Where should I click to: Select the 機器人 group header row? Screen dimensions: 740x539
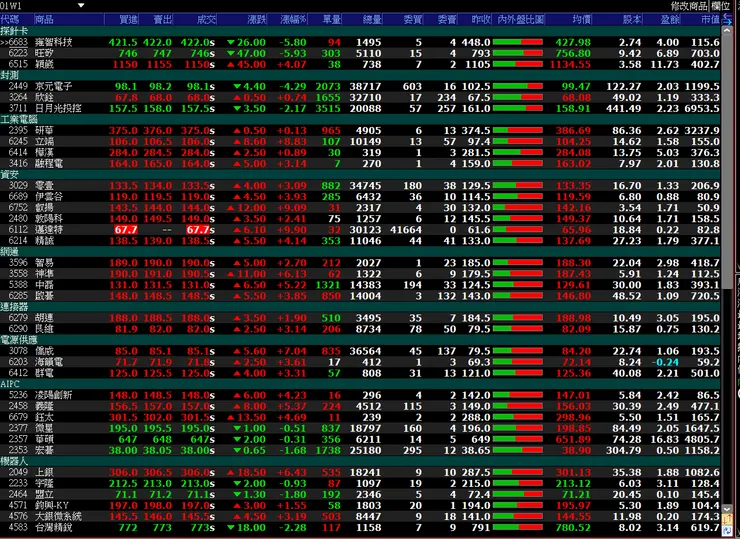[x=361, y=461]
